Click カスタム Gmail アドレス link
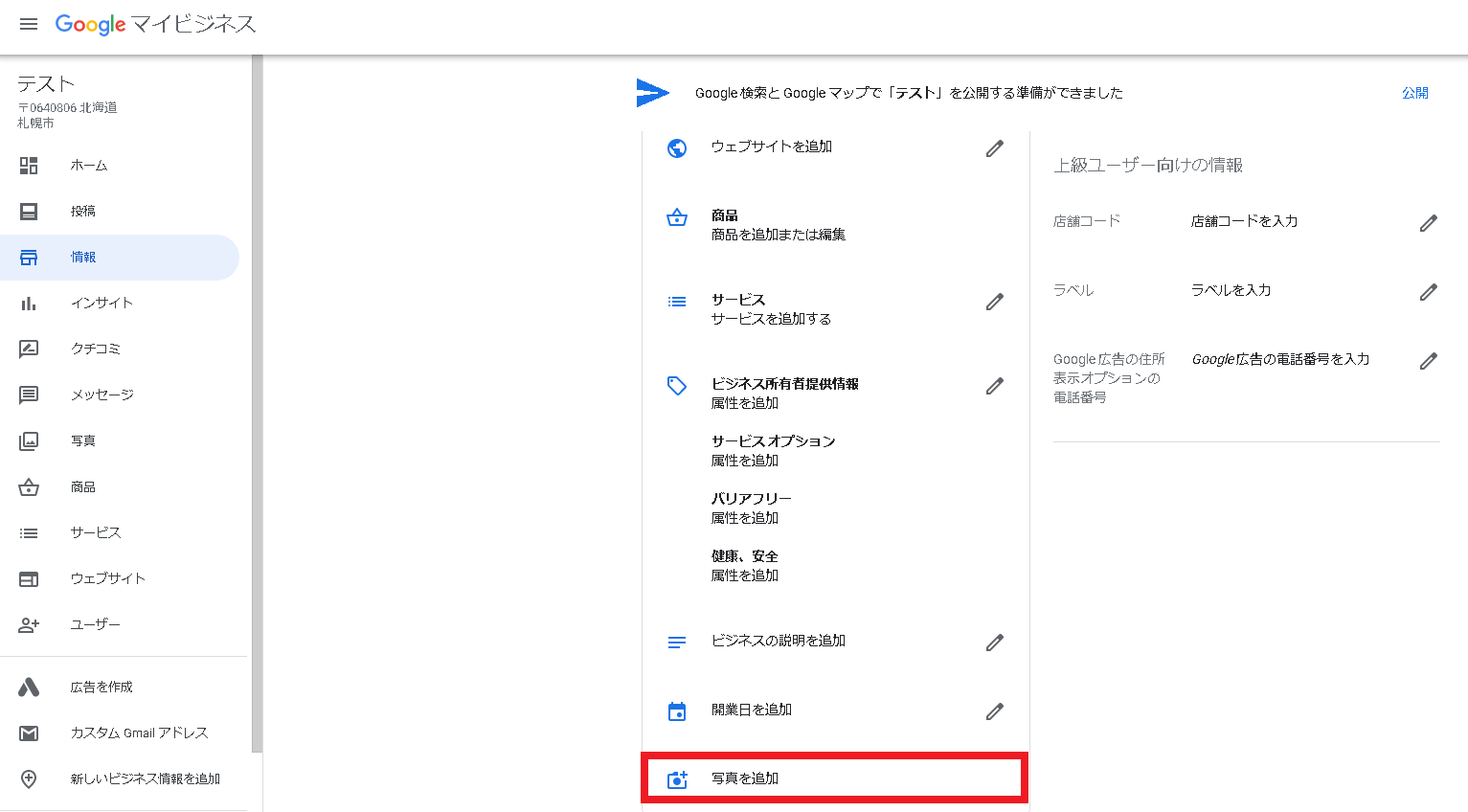This screenshot has width=1468, height=812. point(139,733)
